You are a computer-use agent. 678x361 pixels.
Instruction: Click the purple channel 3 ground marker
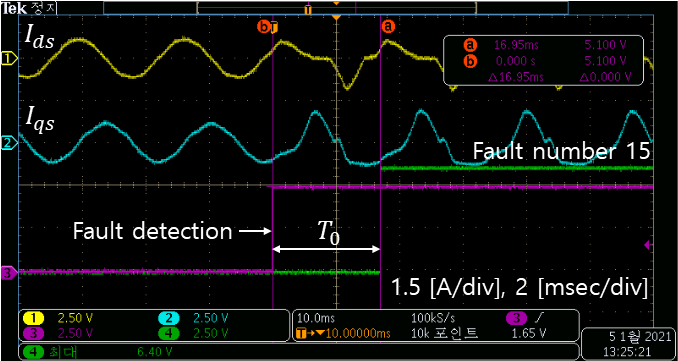(x=9, y=273)
